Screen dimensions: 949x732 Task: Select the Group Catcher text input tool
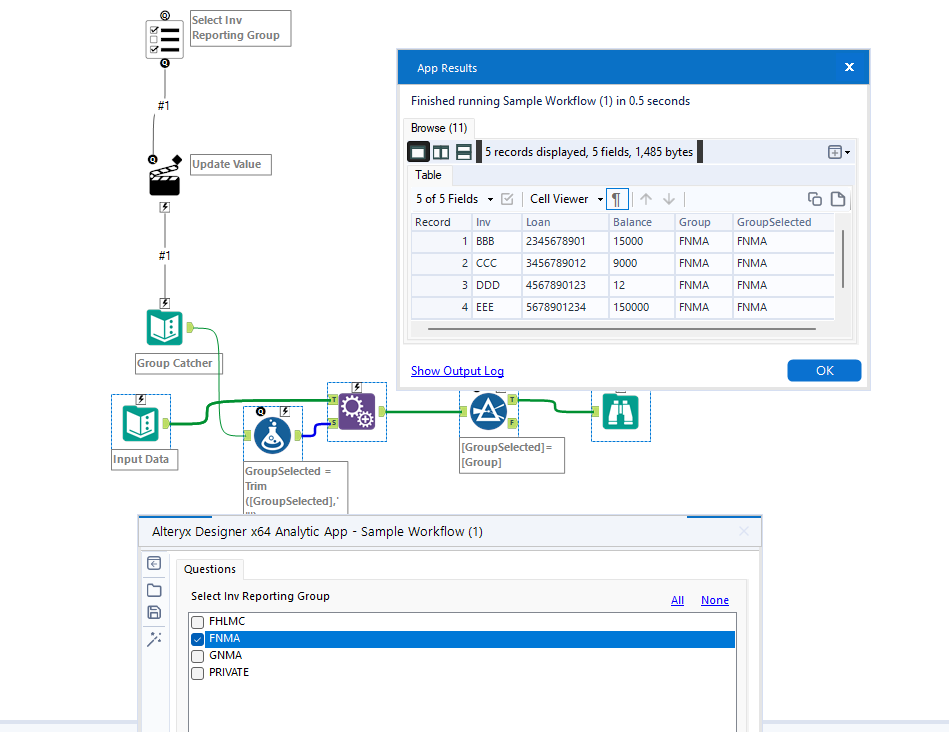click(165, 328)
